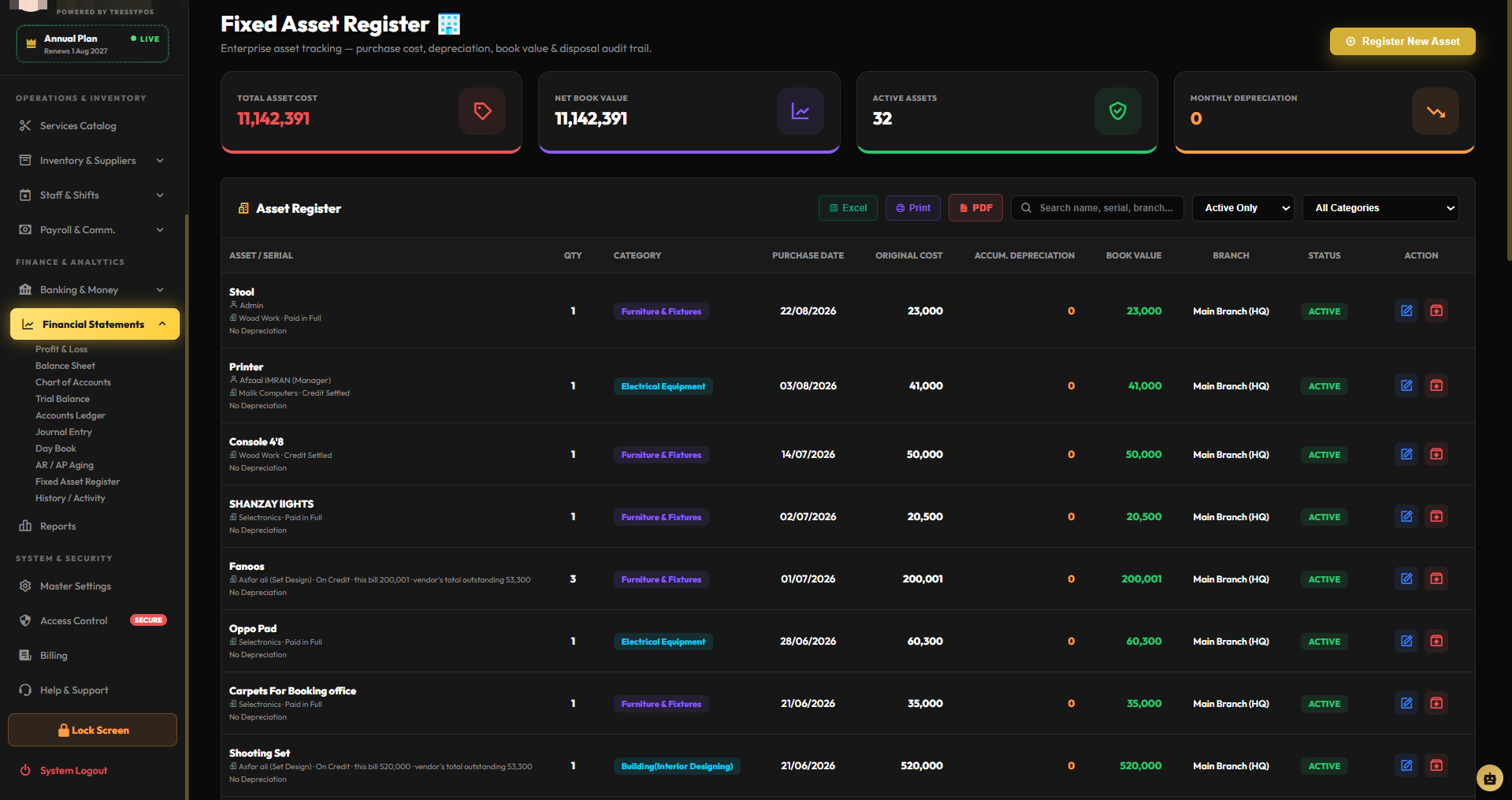Open Profit & Loss page
1512x800 pixels.
pos(61,349)
